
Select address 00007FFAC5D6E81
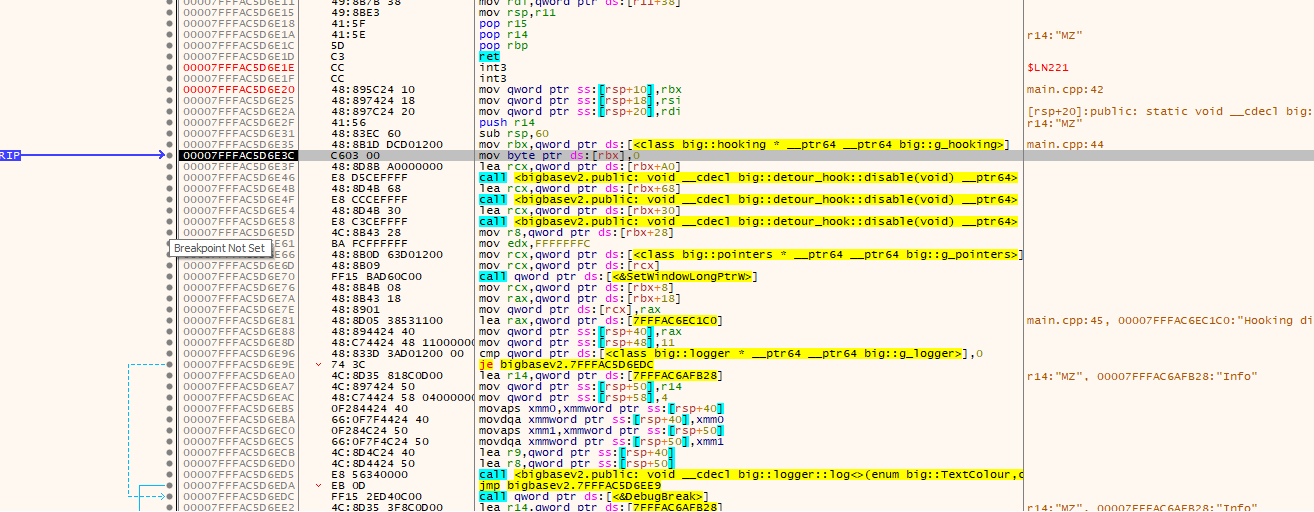(x=239, y=321)
